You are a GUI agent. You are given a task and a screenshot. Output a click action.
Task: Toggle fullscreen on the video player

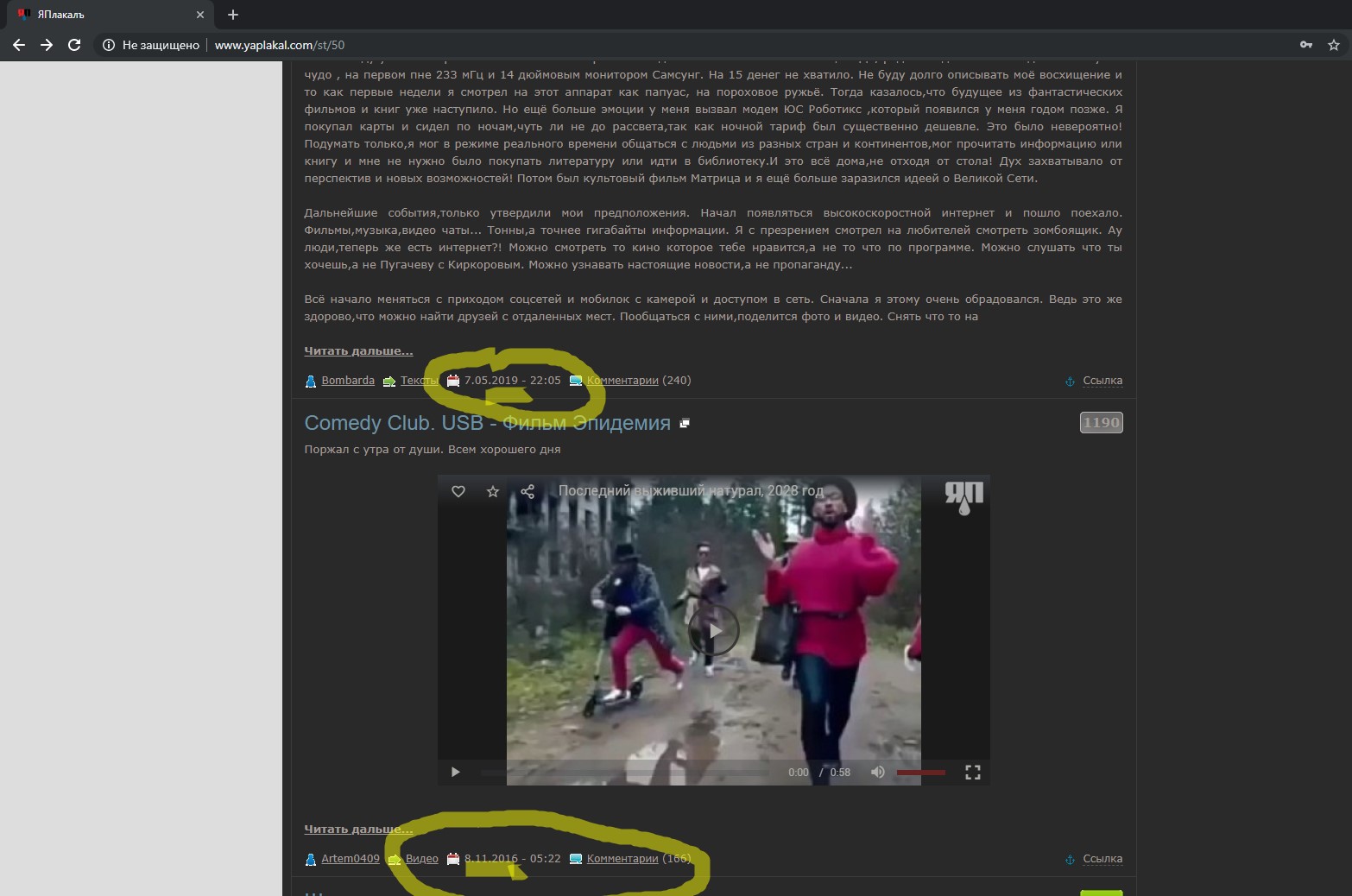[972, 773]
